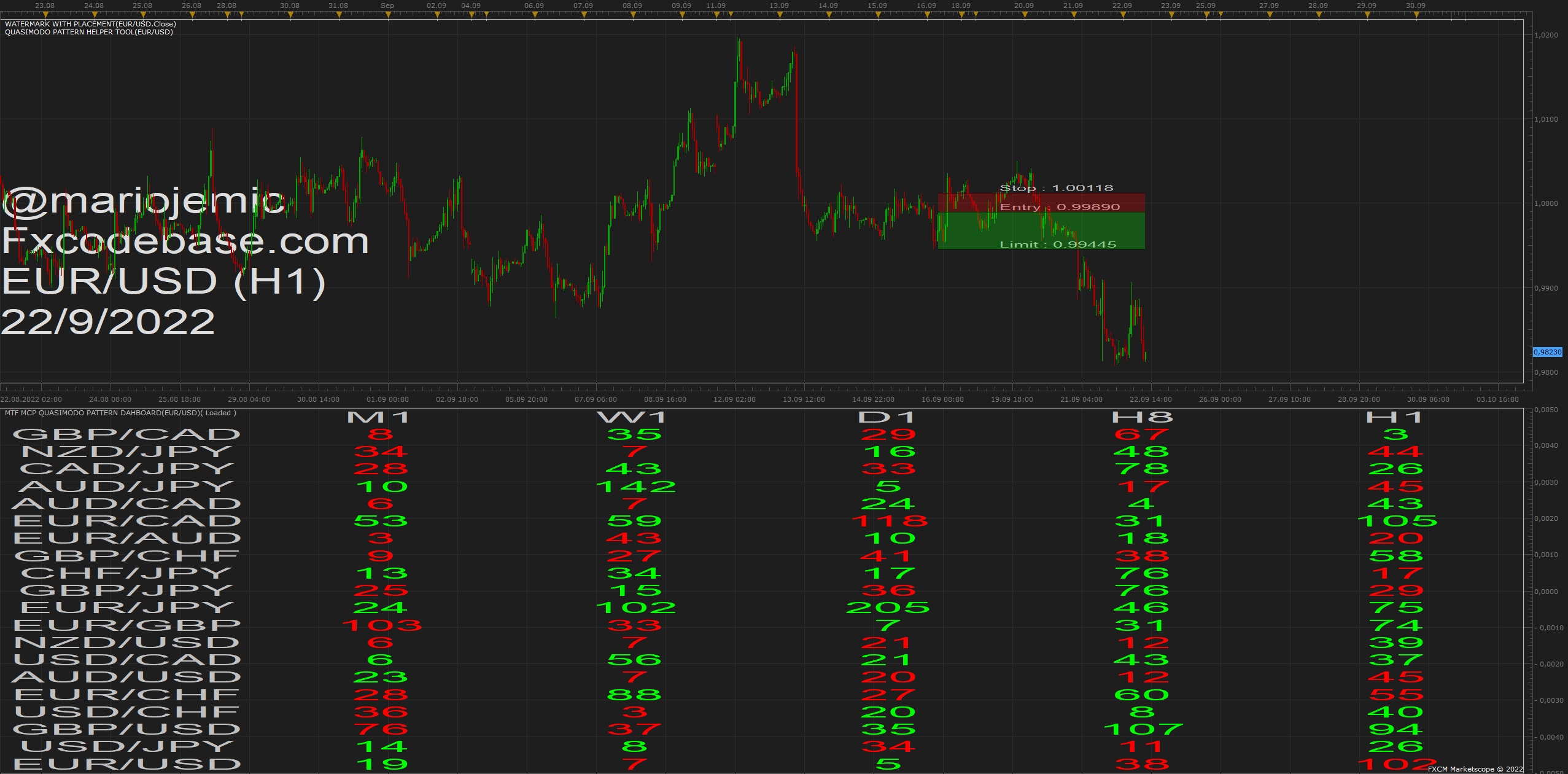This screenshot has height=774, width=1568.
Task: Select the GBP/USD row label
Action: [x=126, y=729]
